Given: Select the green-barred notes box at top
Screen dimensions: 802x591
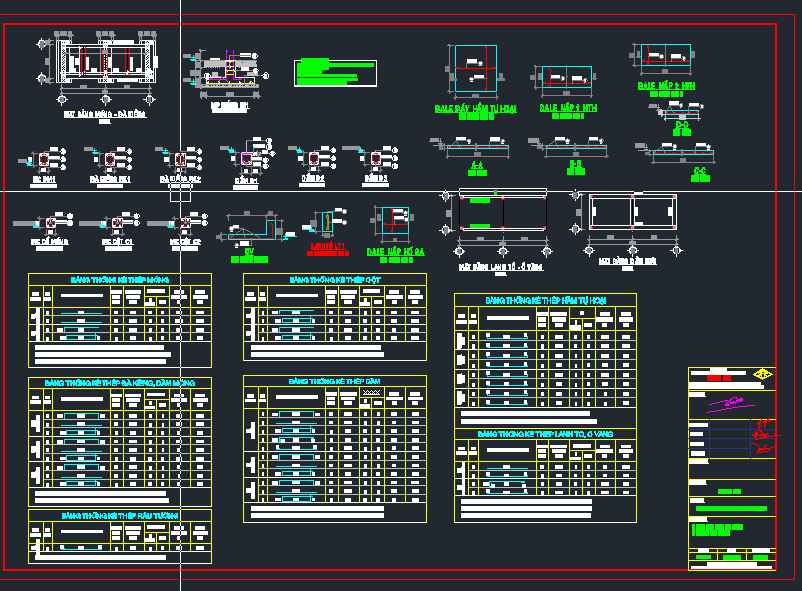Looking at the screenshot, I should [335, 73].
